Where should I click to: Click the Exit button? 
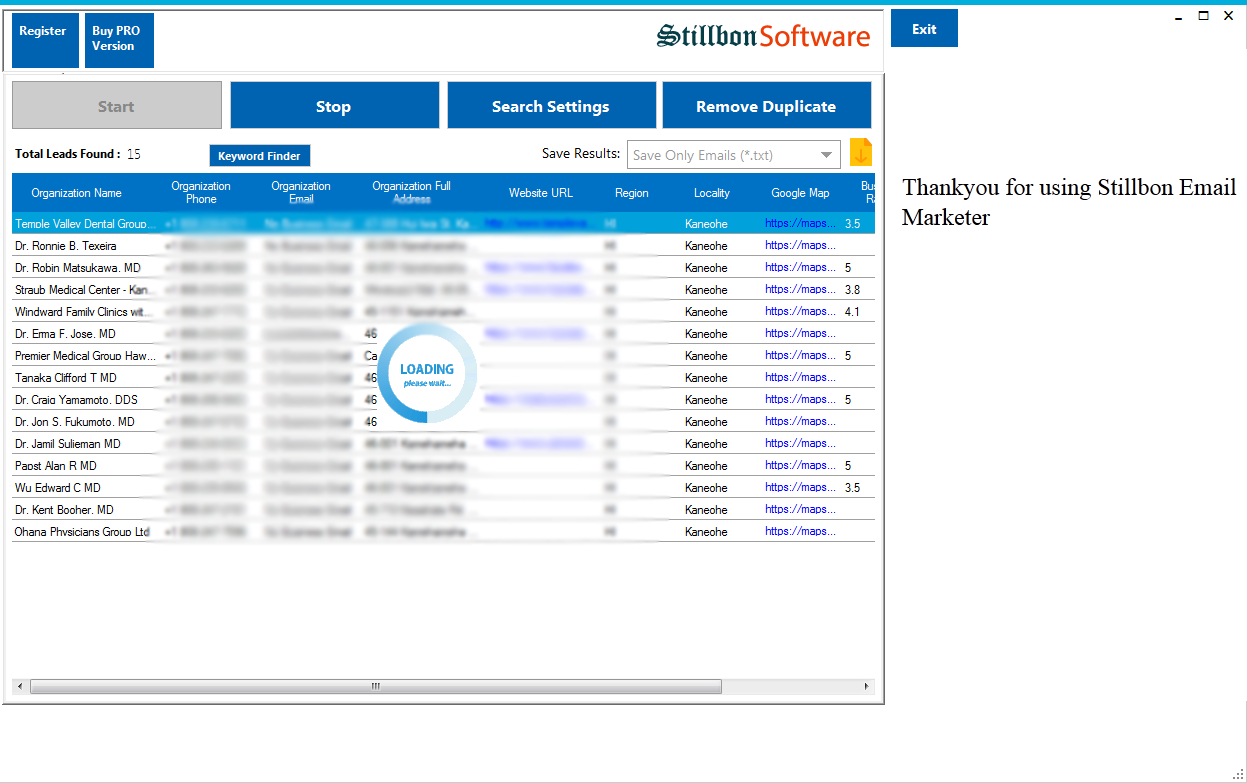point(924,28)
